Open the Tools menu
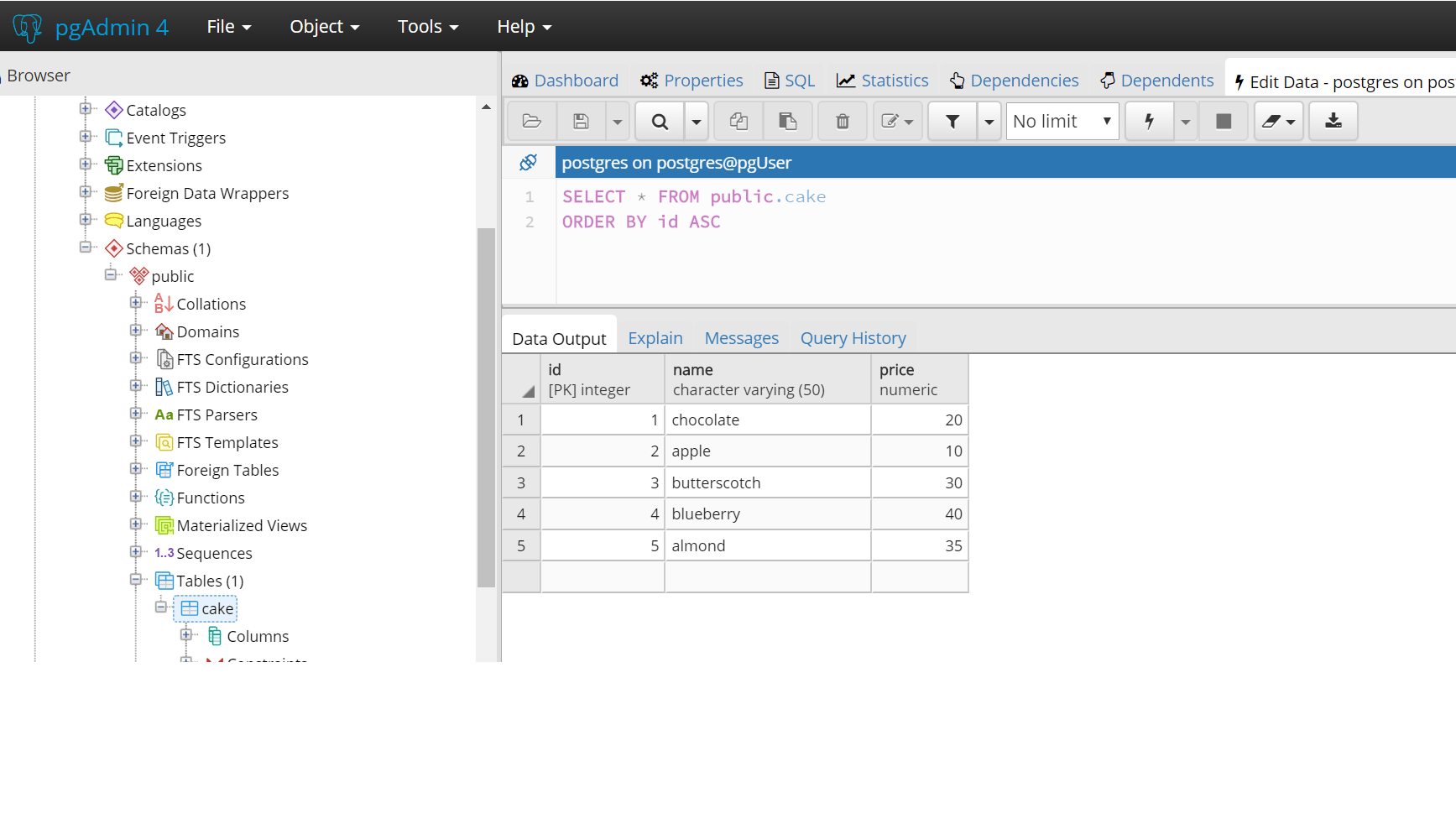Viewport: 1456px width, 829px height. (x=428, y=27)
